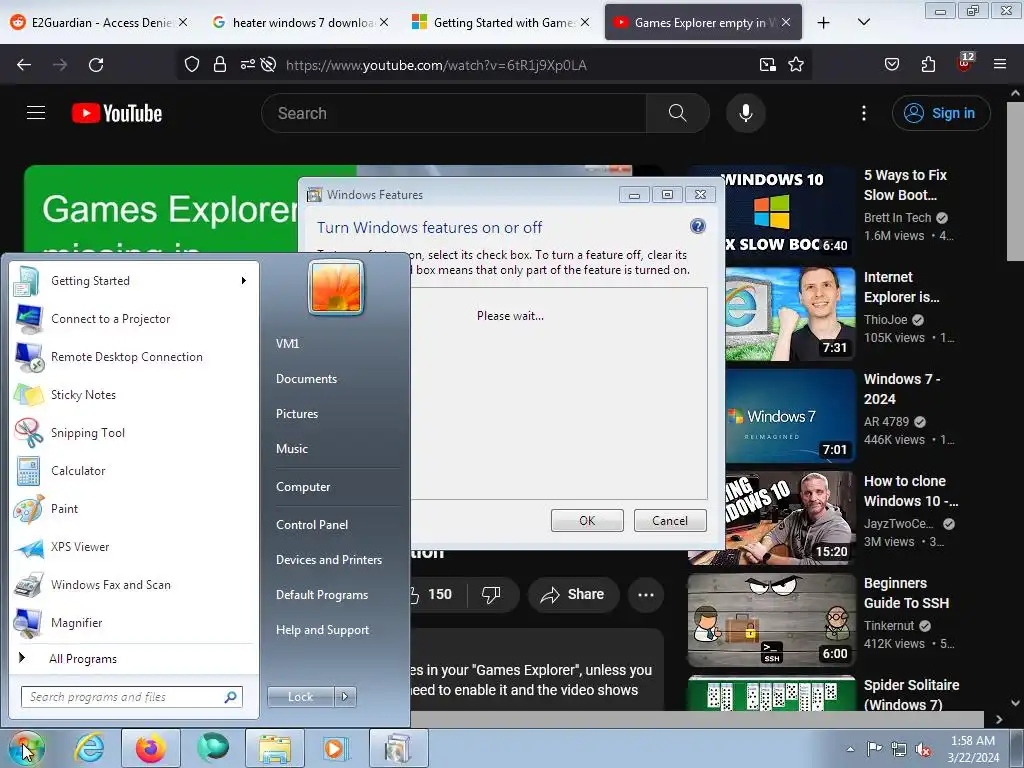The height and width of the screenshot is (768, 1024).
Task: Open shutdown options arrow next to Lock
Action: coord(345,697)
